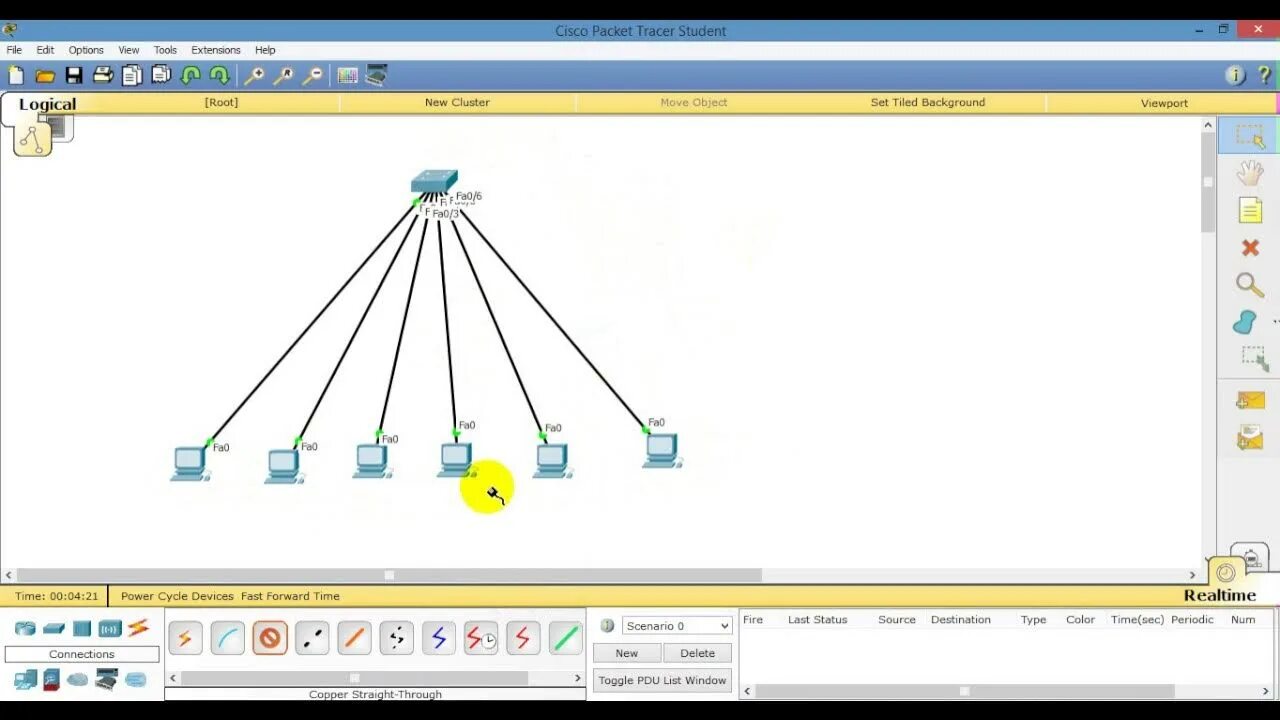This screenshot has height=720, width=1280.
Task: Open help with question mark icon
Action: click(1264, 75)
